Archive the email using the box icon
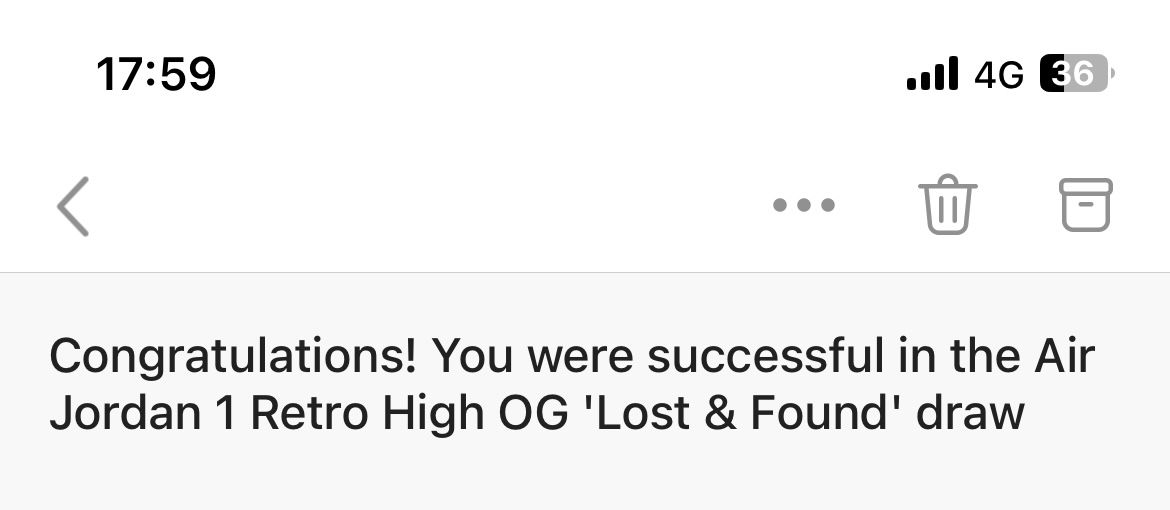This screenshot has height=510, width=1170. point(1086,205)
